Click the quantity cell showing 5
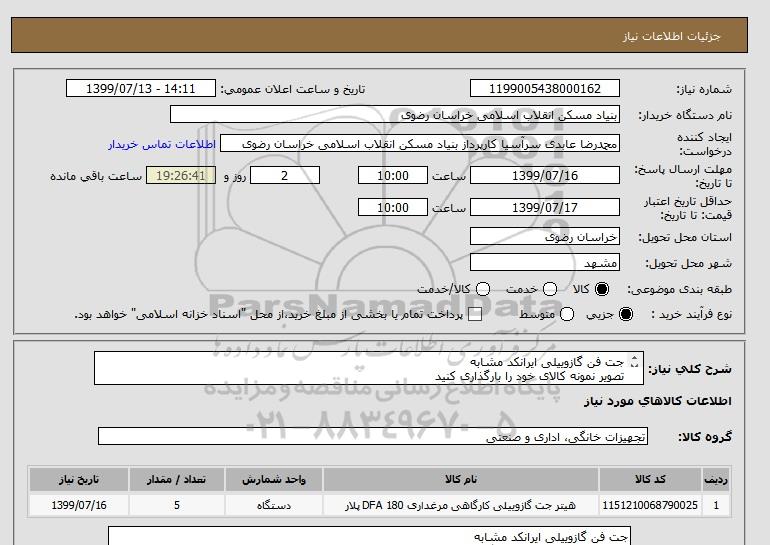Image resolution: width=770 pixels, height=545 pixels. click(176, 505)
